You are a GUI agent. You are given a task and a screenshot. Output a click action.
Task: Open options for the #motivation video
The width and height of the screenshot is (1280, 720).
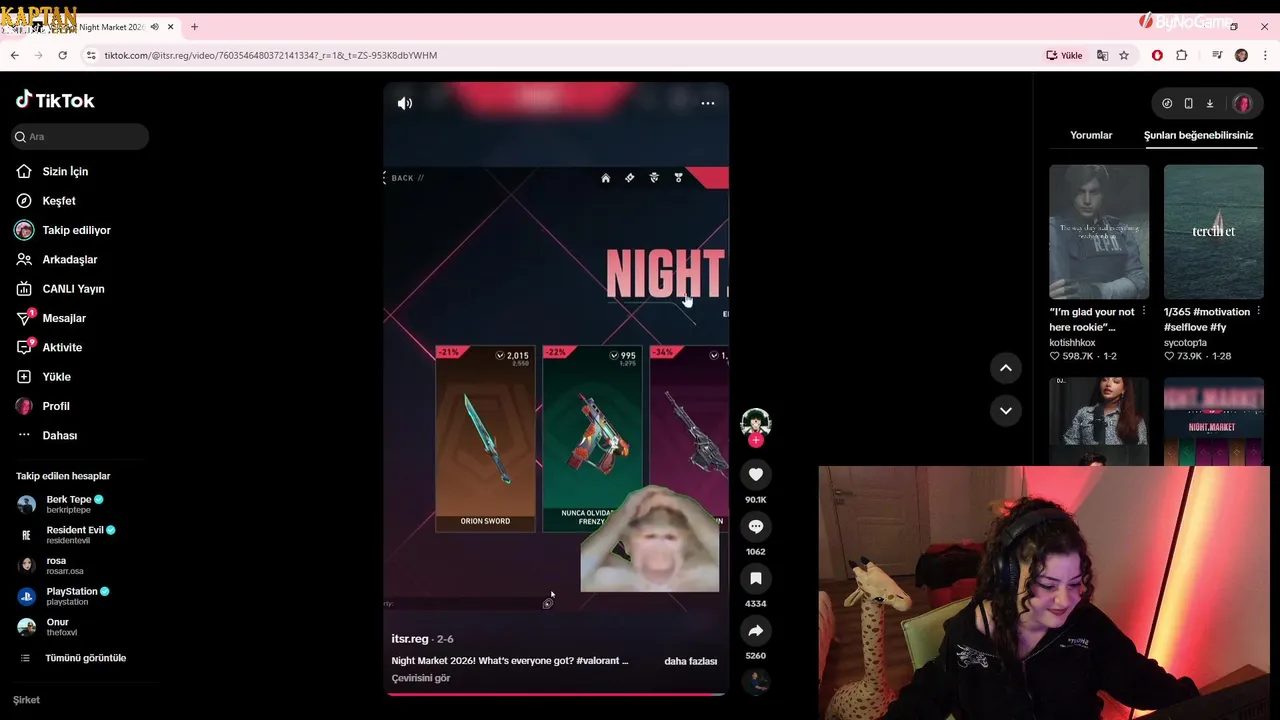(1258, 311)
